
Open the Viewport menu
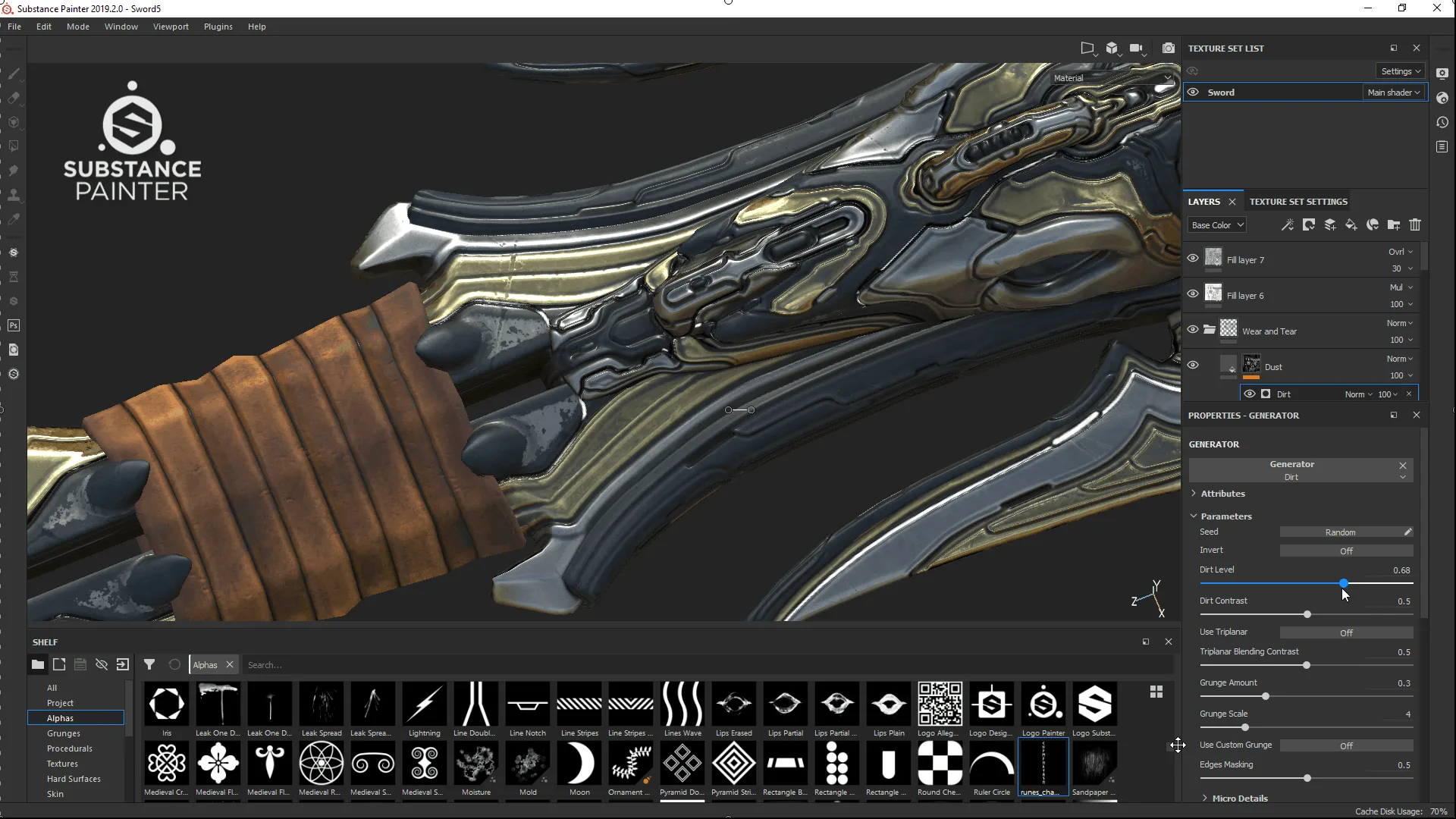(171, 27)
